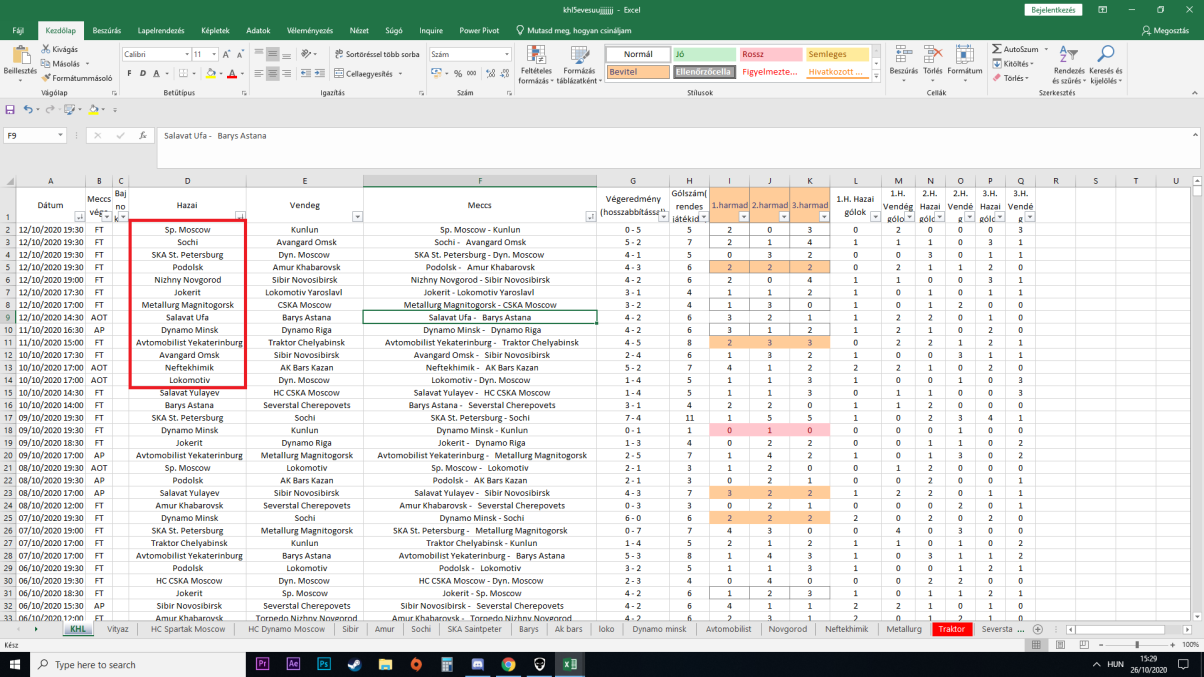Click the Beillesztés paste icon
Image resolution: width=1204 pixels, height=677 pixels.
pos(19,56)
